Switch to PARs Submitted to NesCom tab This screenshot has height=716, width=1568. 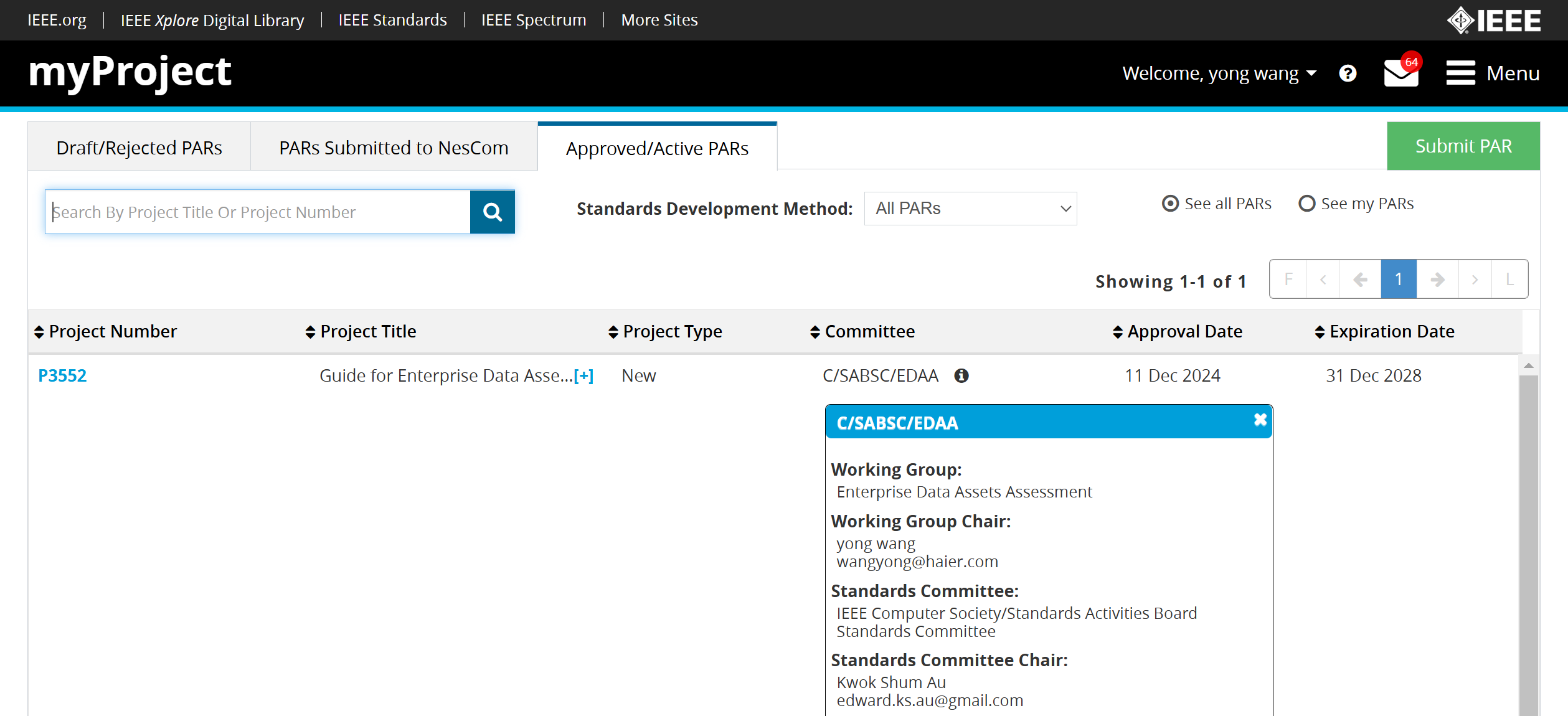tap(394, 148)
